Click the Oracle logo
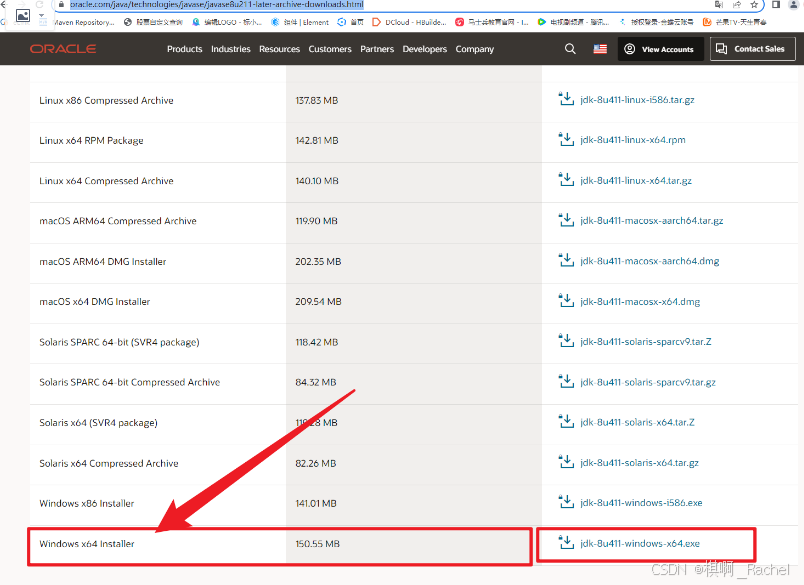804x585 pixels. [x=63, y=49]
